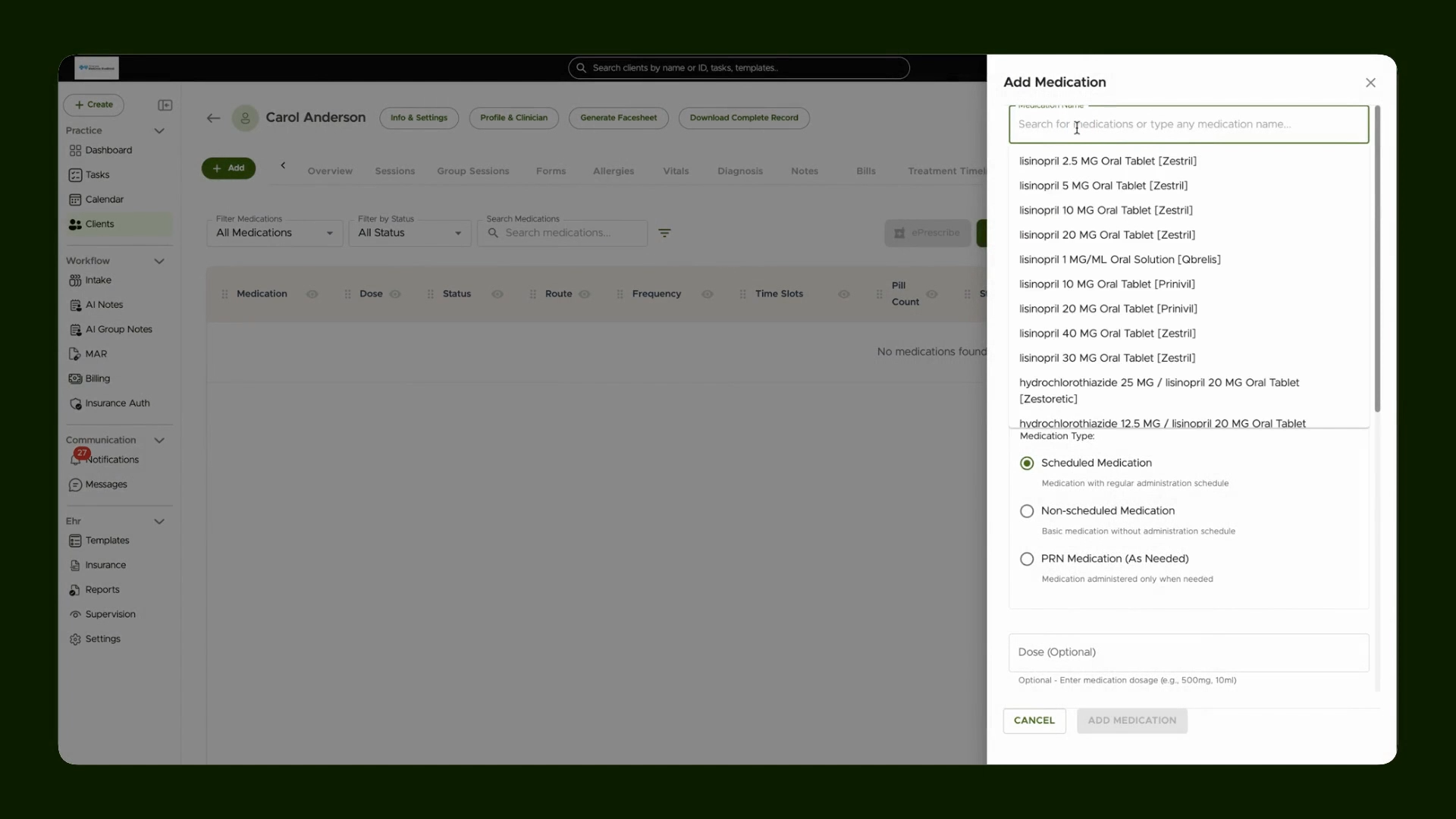Viewport: 1456px width, 819px height.
Task: Go back using the left arrow
Action: 213,118
